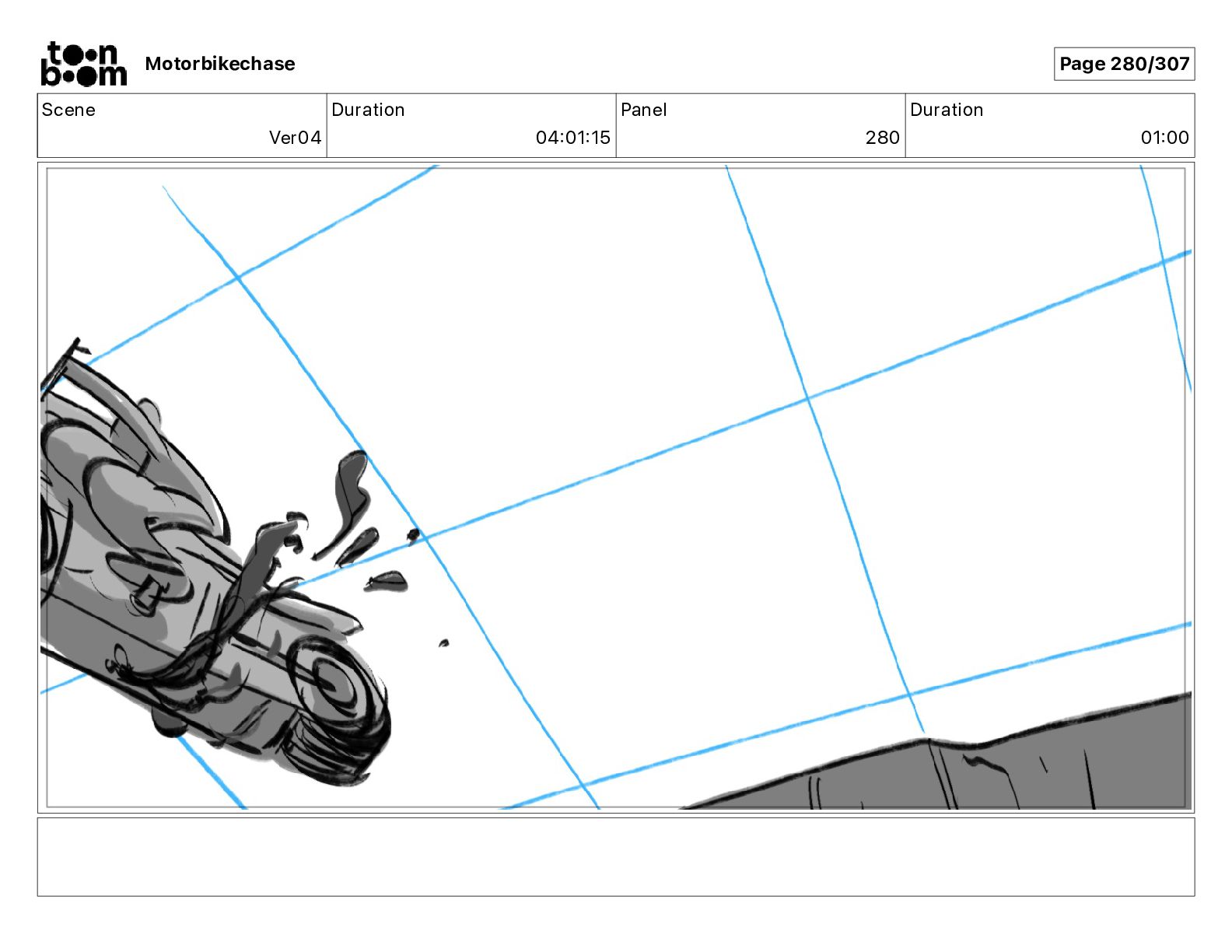The width and height of the screenshot is (1232, 952).
Task: Select the "Ver04" scene value
Action: [x=295, y=138]
